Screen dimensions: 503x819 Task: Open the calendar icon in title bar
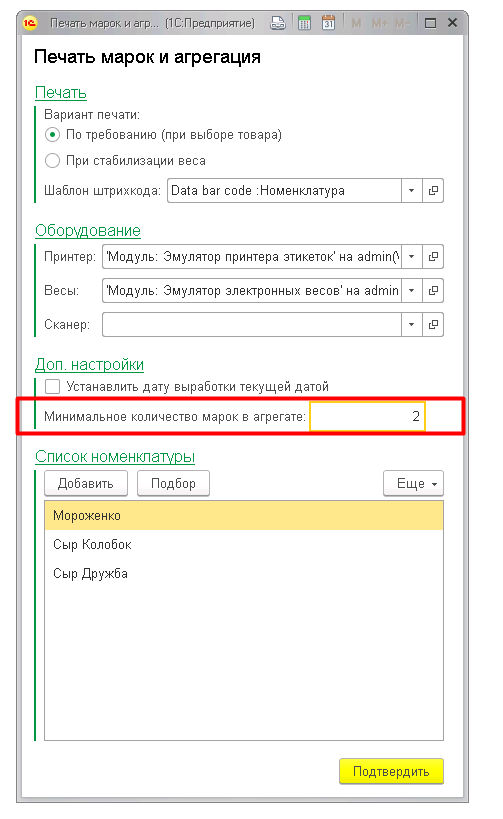(x=329, y=23)
